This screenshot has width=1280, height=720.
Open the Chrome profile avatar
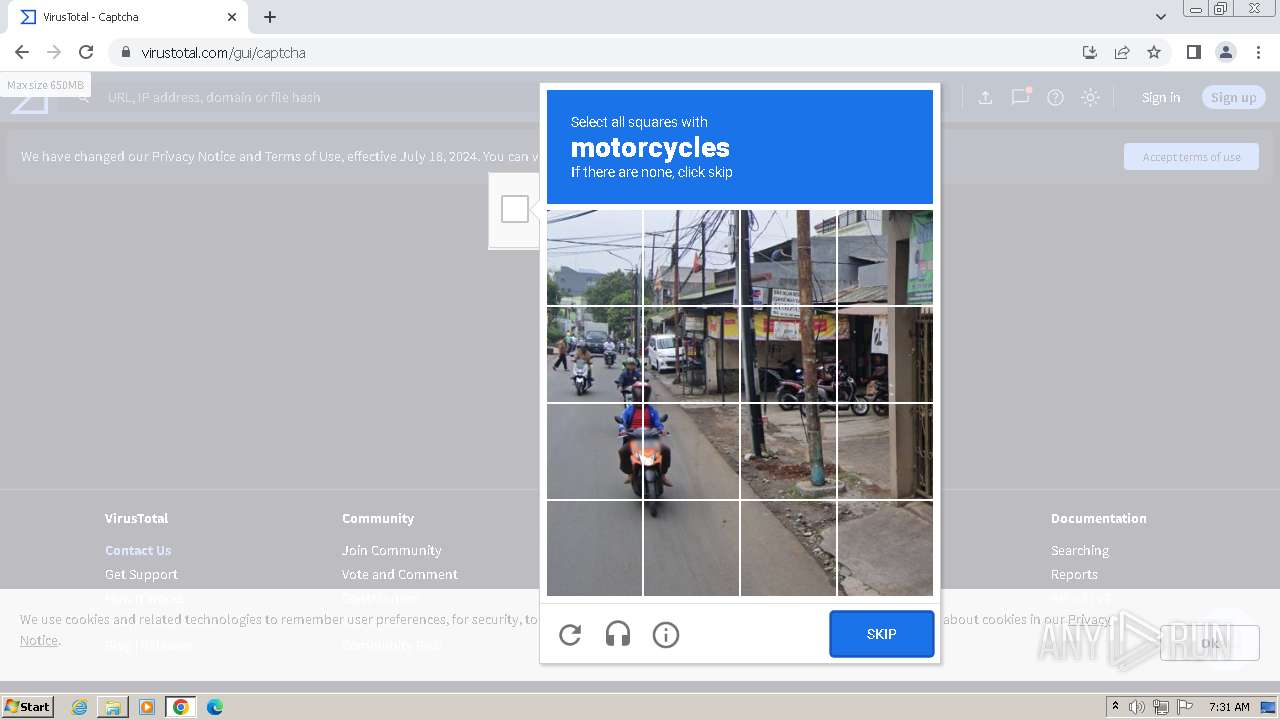click(x=1226, y=52)
